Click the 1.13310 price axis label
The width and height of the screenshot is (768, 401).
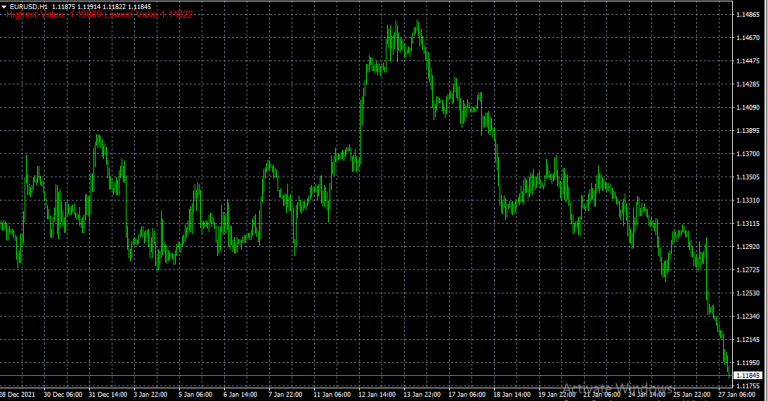(x=748, y=200)
